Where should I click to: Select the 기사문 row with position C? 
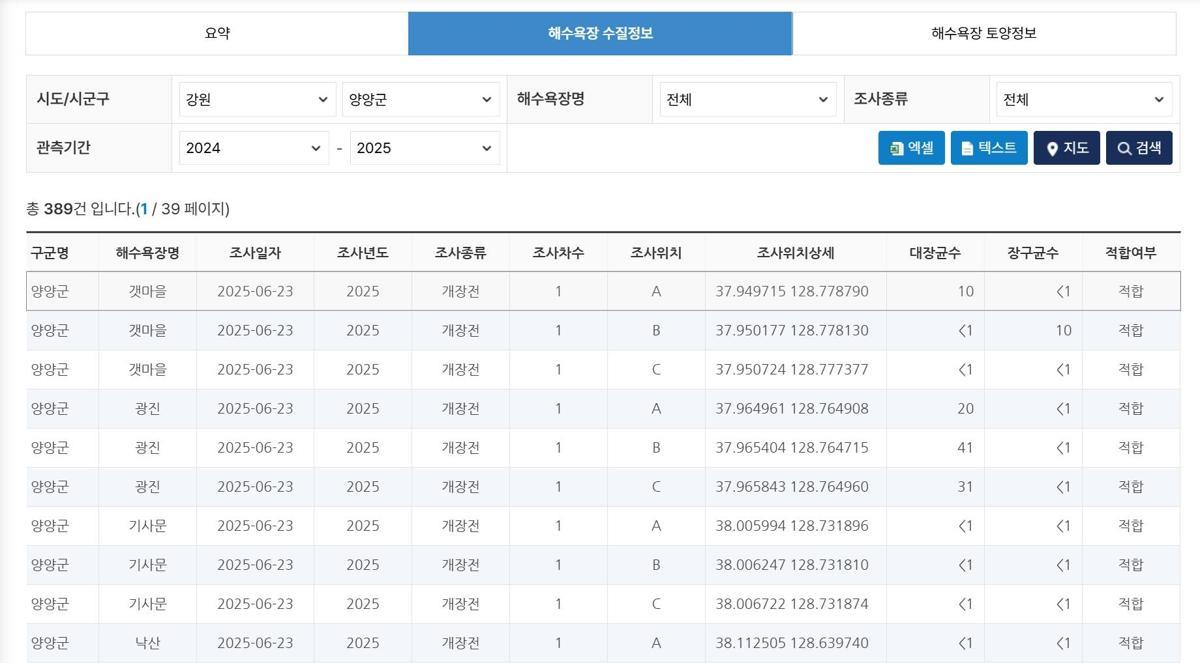(602, 604)
